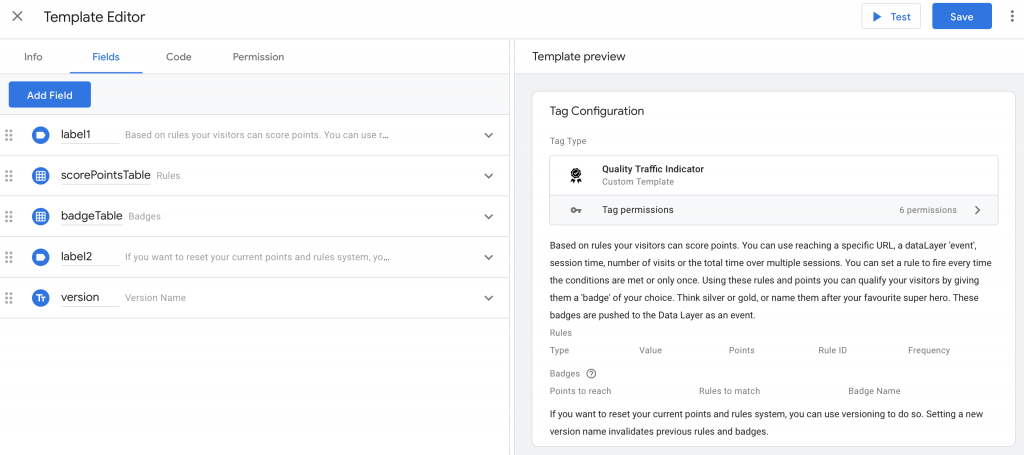The height and width of the screenshot is (455, 1024).
Task: Open the Permission tab
Action: pos(258,57)
